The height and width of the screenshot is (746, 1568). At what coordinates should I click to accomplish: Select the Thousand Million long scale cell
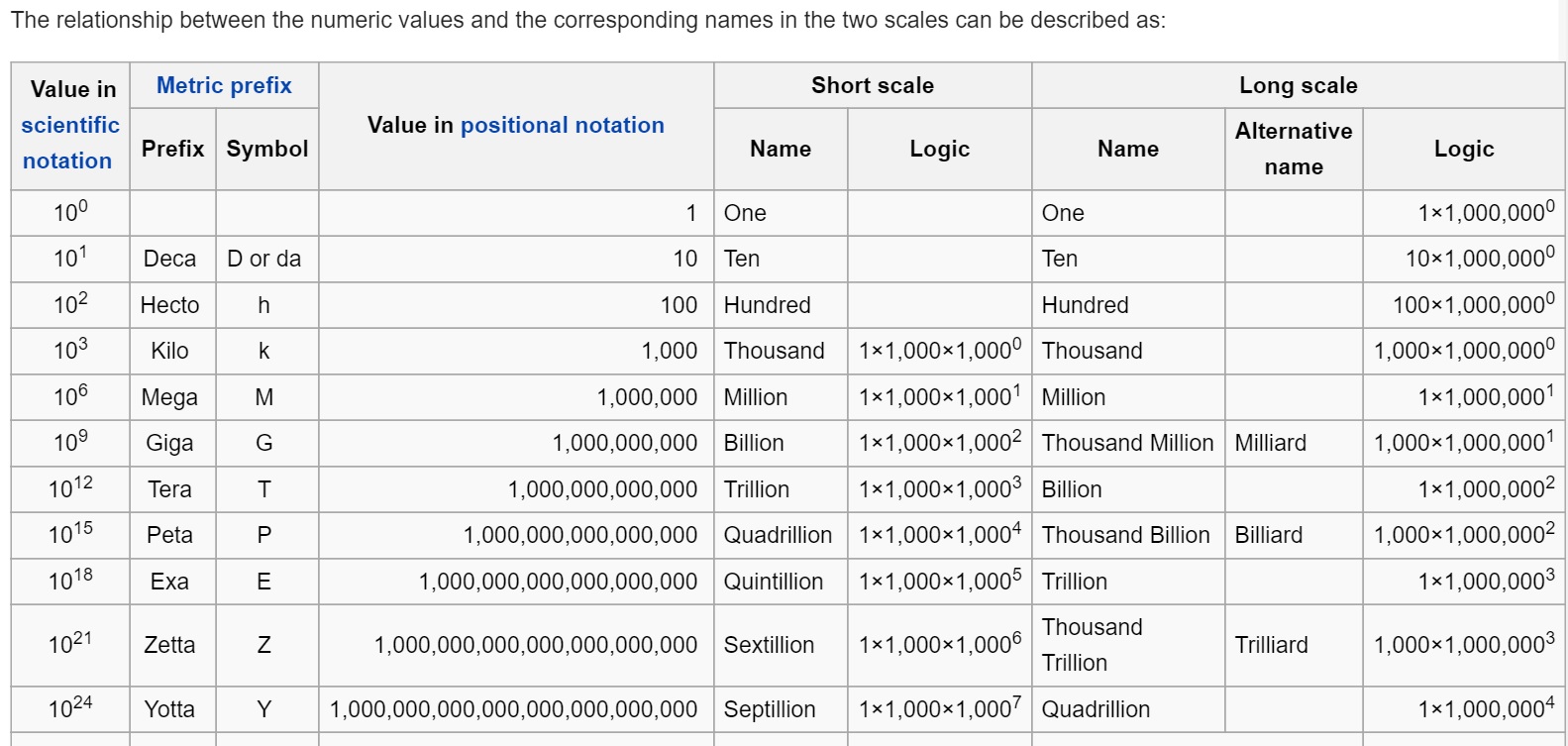click(x=1128, y=443)
